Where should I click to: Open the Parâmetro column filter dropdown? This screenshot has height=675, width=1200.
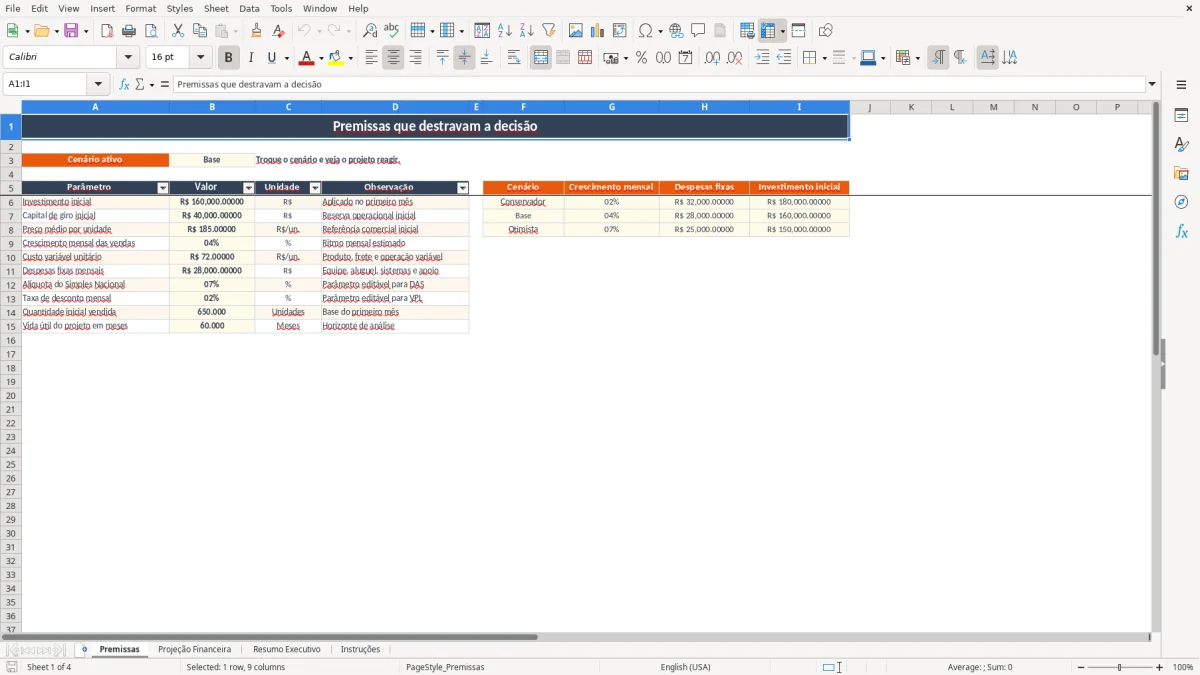tap(163, 188)
